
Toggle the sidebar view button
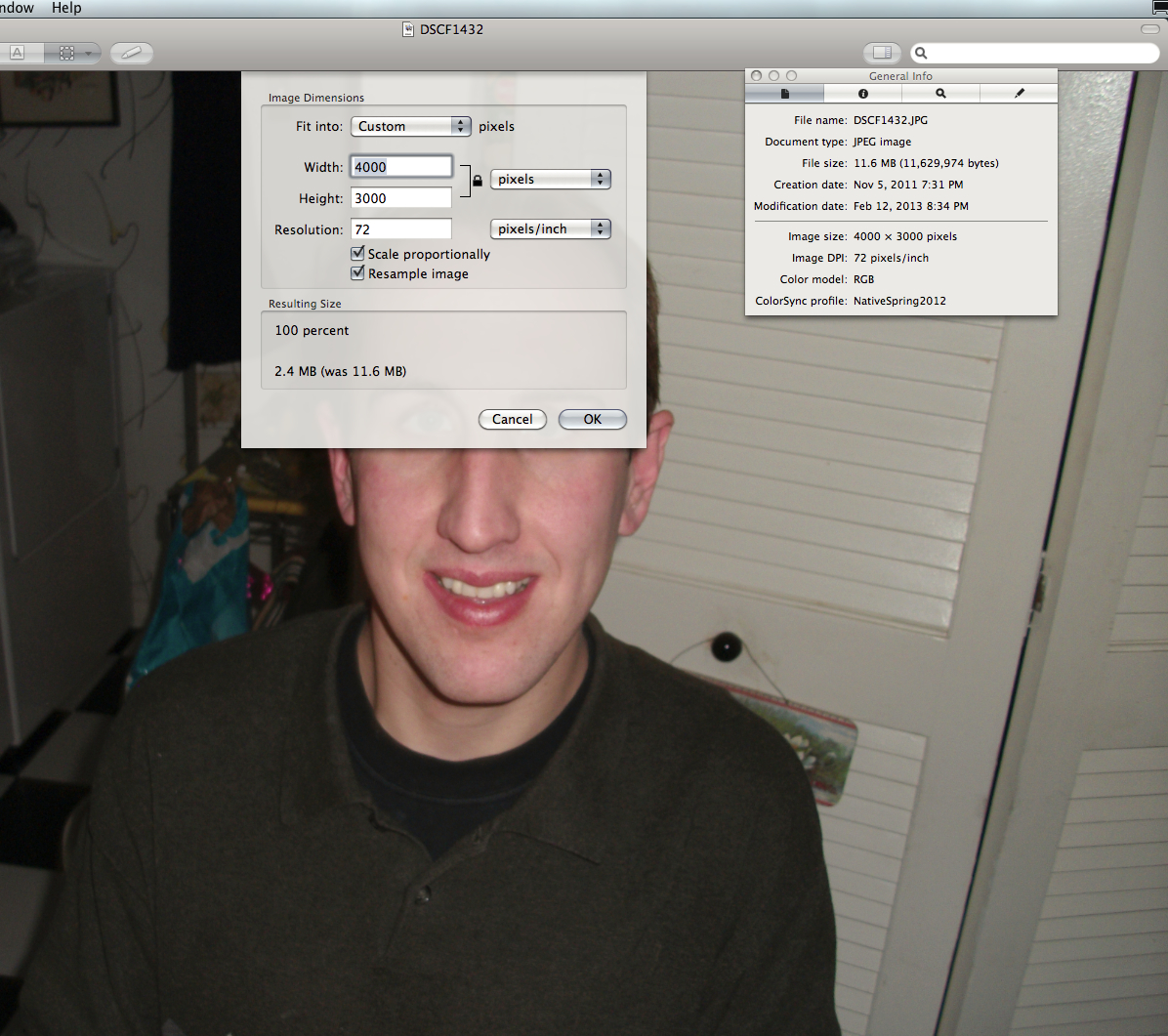(x=882, y=52)
